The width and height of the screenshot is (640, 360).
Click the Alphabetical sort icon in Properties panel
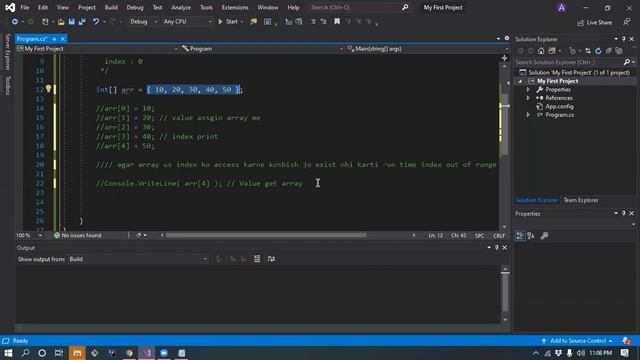pos(531,236)
